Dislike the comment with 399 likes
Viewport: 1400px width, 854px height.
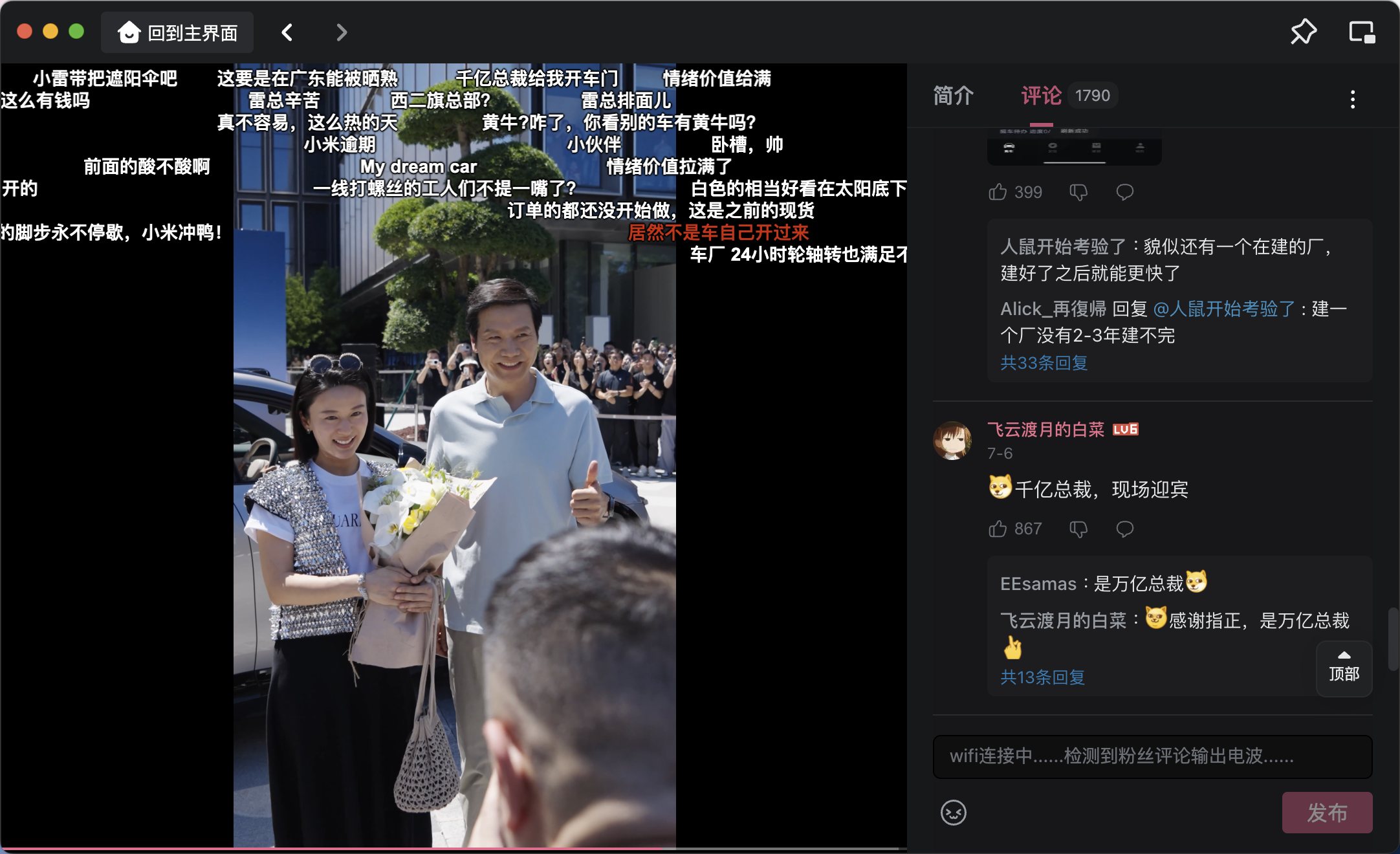pyautogui.click(x=1078, y=192)
